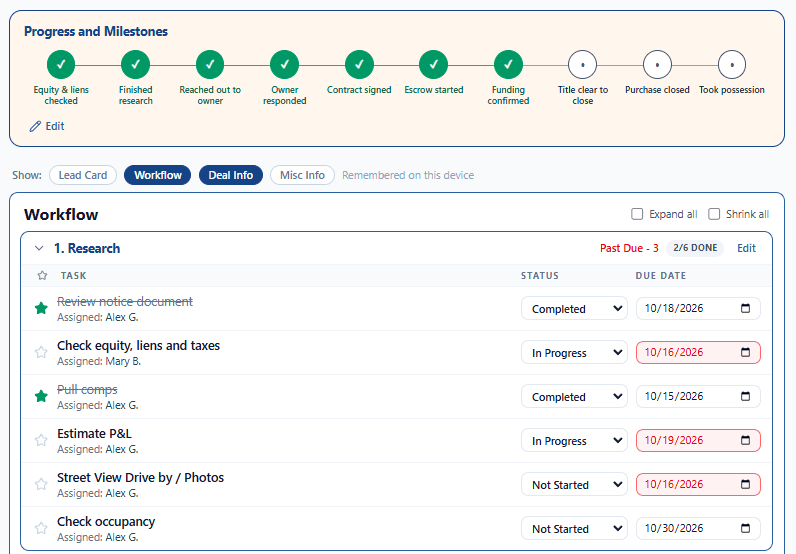The width and height of the screenshot is (796, 554).
Task: Click the struck-through Pull comps title
Action: click(87, 389)
